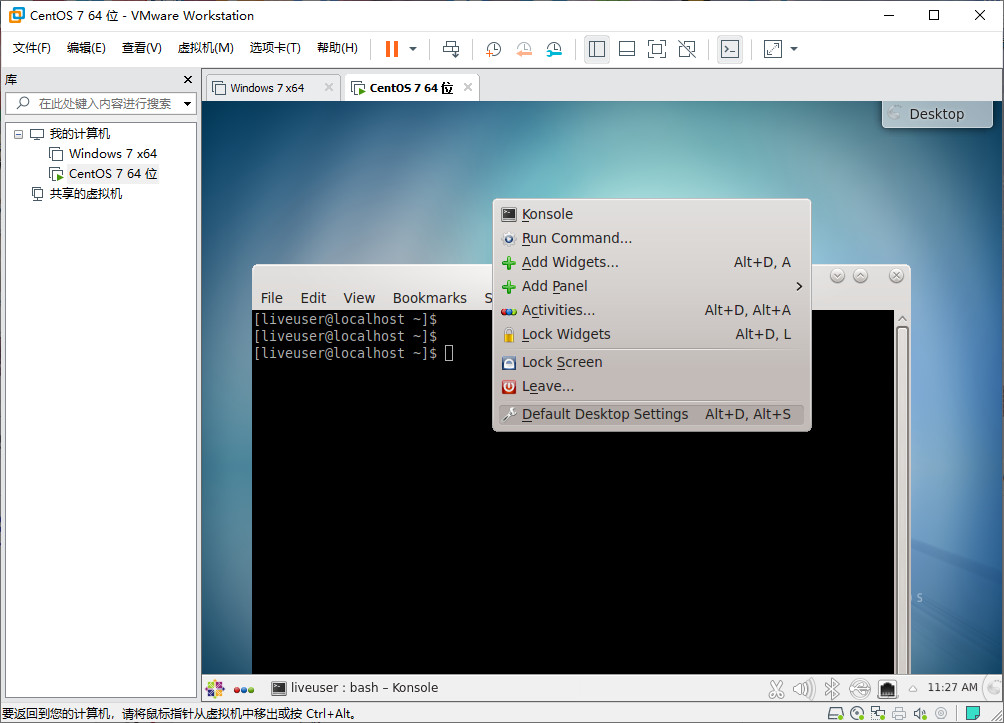Open the 文件(F) menu

click(31, 48)
